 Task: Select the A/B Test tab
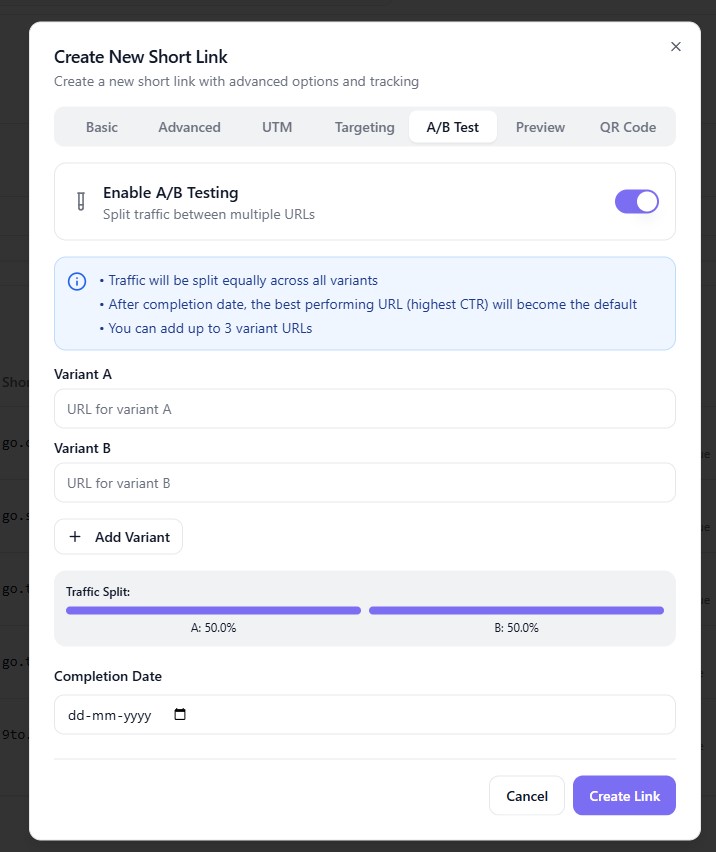click(453, 127)
